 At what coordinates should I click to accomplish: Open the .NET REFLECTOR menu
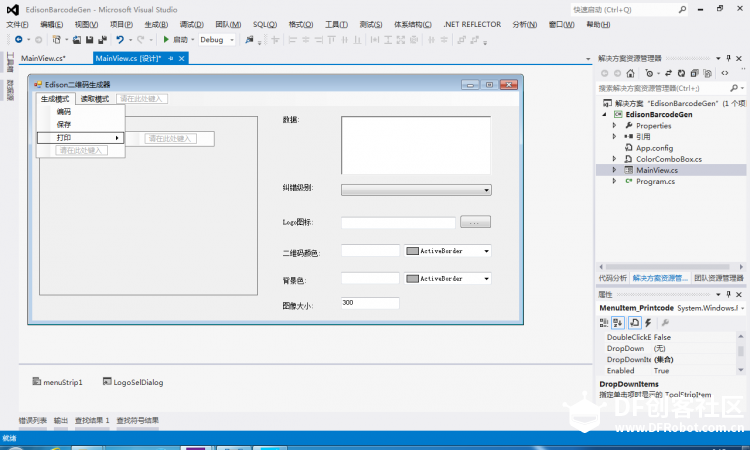472,24
